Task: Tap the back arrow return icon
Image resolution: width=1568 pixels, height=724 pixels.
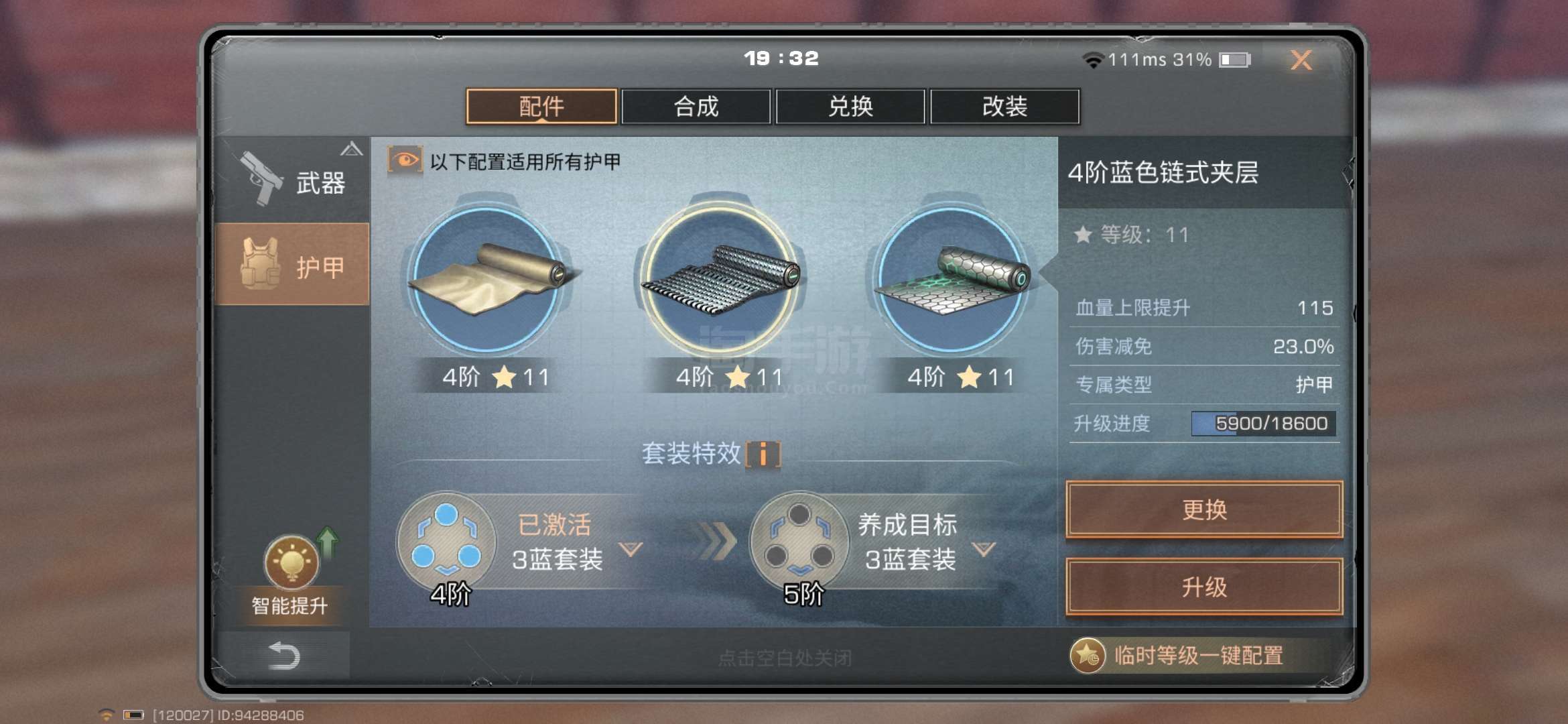Action: coord(283,656)
